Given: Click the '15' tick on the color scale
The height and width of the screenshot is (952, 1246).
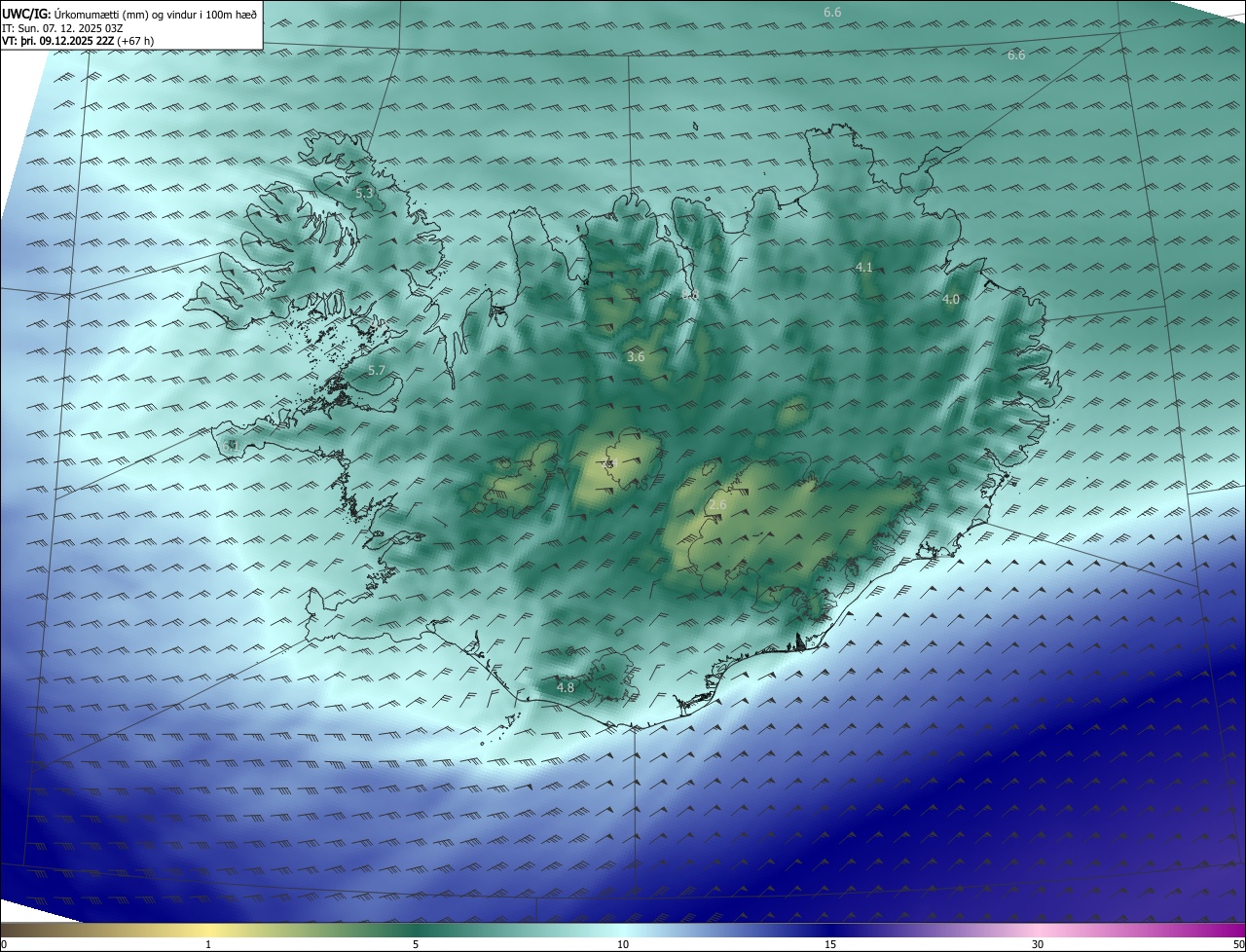Looking at the screenshot, I should pyautogui.click(x=830, y=945).
